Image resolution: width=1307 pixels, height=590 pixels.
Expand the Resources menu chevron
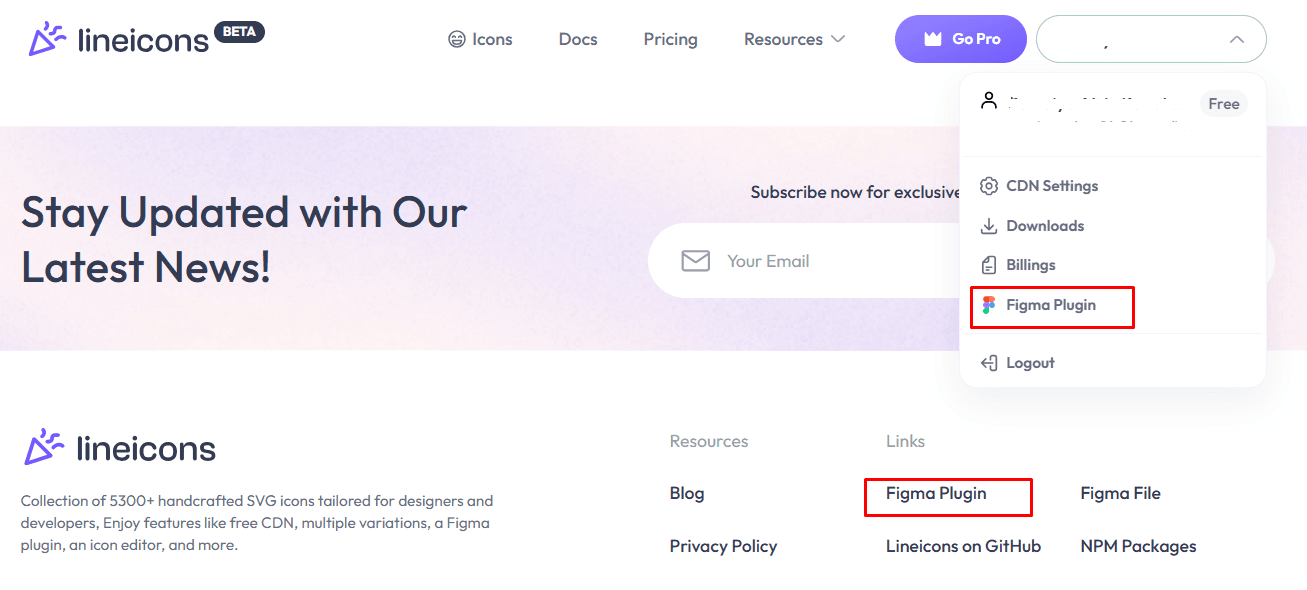838,39
